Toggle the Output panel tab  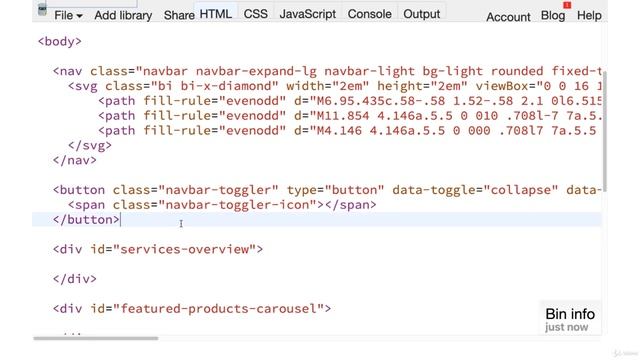[x=422, y=14]
